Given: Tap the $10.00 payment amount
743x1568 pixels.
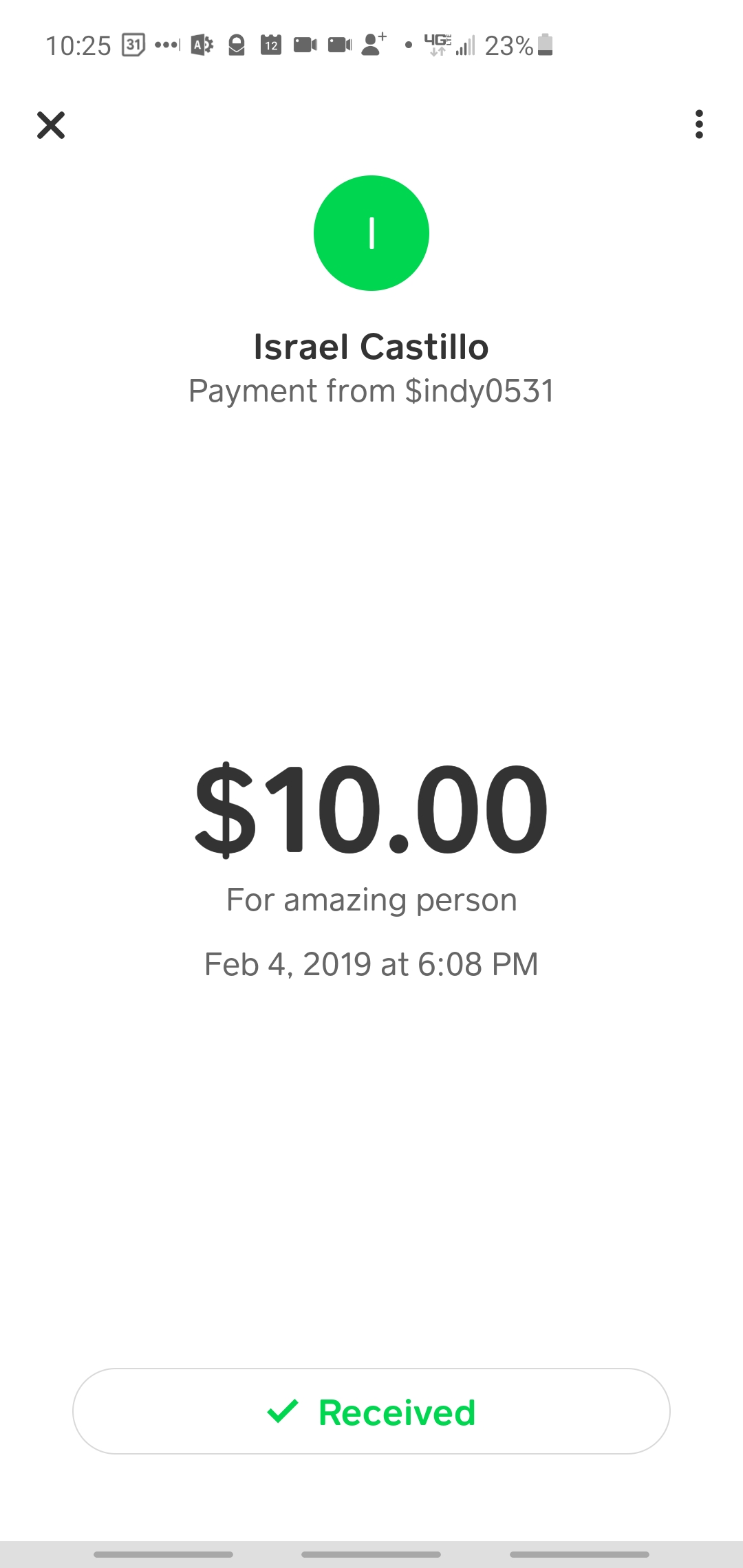Looking at the screenshot, I should point(371,809).
